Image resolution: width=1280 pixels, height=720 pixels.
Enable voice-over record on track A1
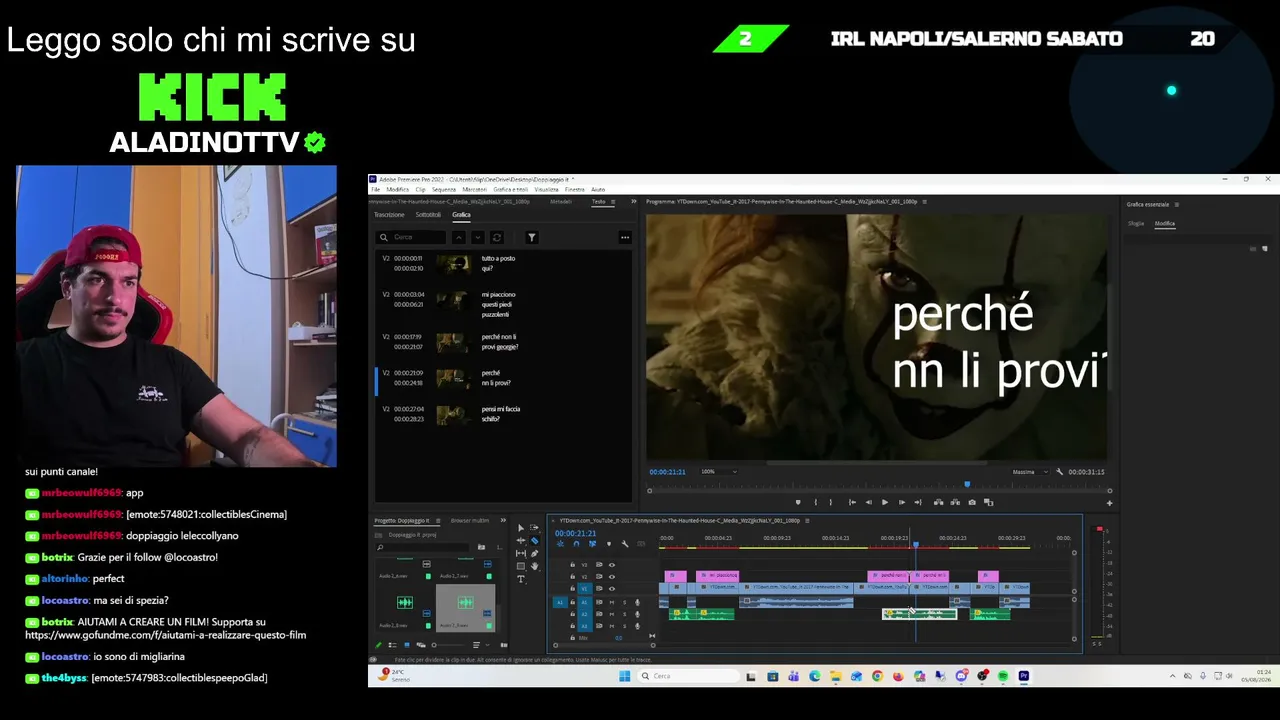point(637,602)
